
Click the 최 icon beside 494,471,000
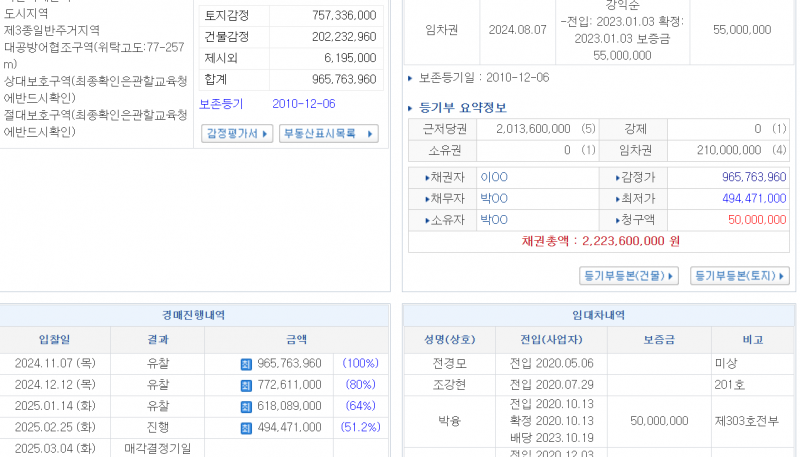[x=246, y=428]
